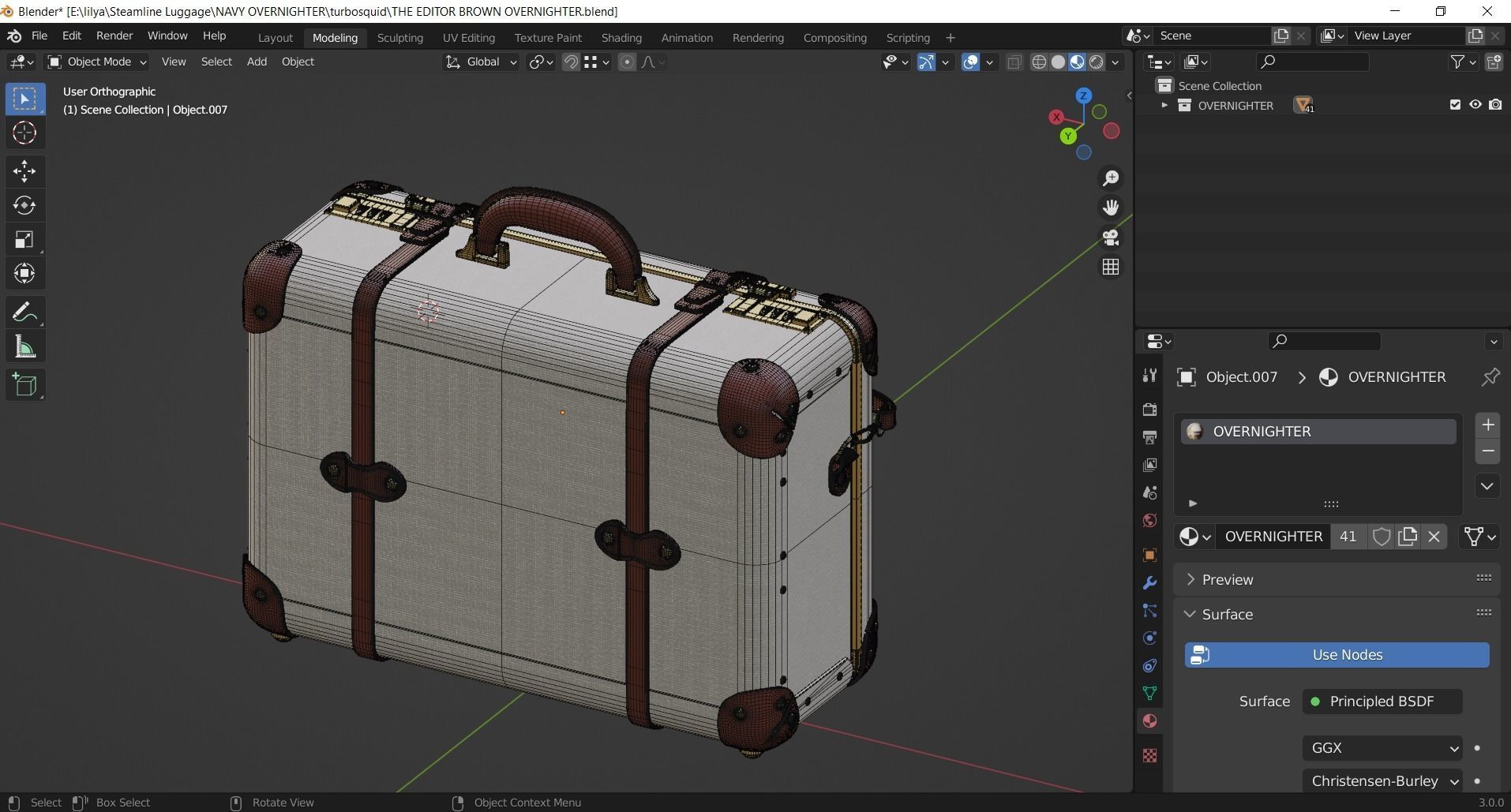Pick the Scale tool
The height and width of the screenshot is (812, 1511).
click(x=24, y=239)
